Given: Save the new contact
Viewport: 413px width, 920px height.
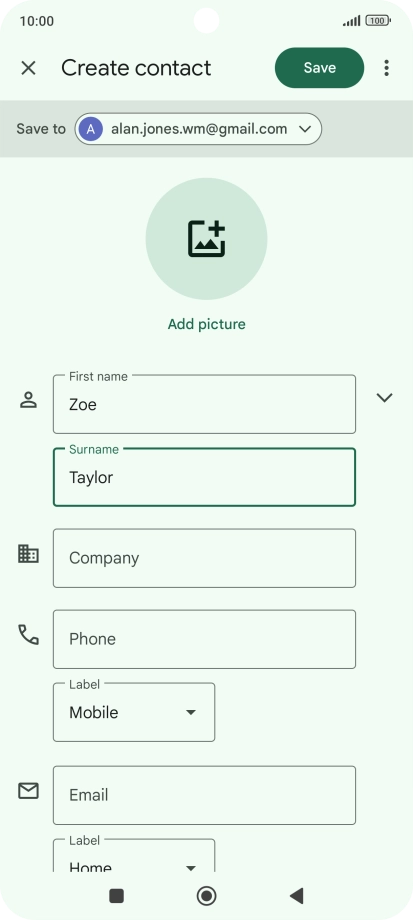Looking at the screenshot, I should 319,68.
